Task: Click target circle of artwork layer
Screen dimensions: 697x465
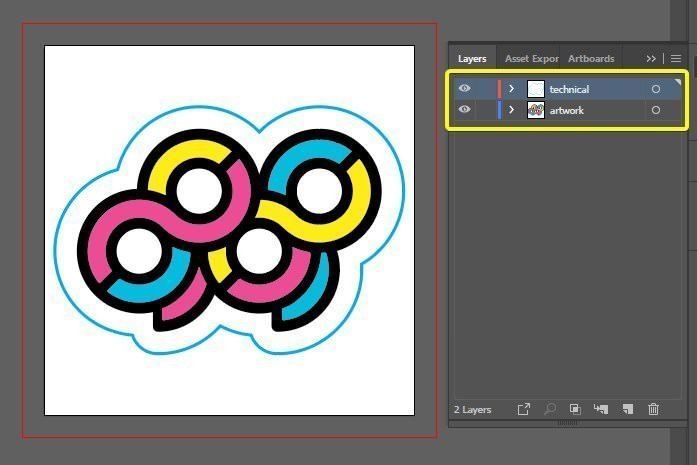Action: click(x=656, y=110)
